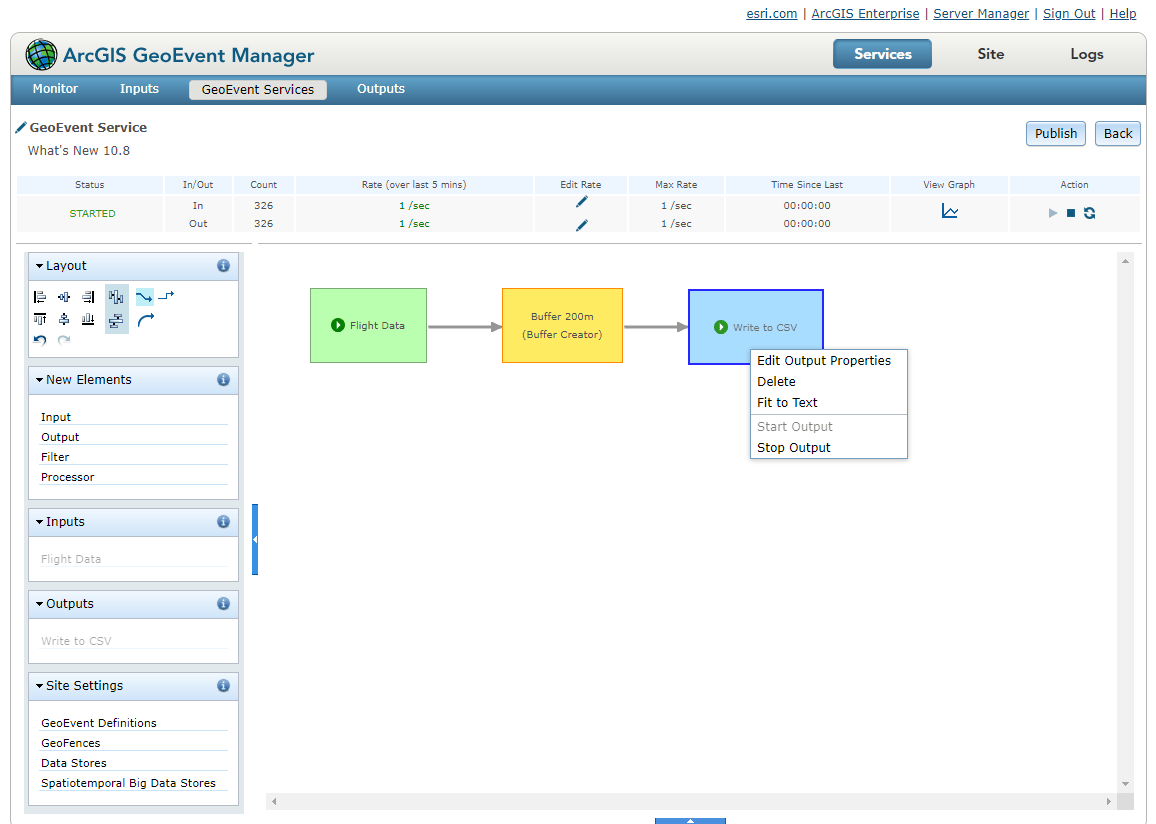Collapse the Inputs panel
1156x824 pixels.
[x=37, y=521]
